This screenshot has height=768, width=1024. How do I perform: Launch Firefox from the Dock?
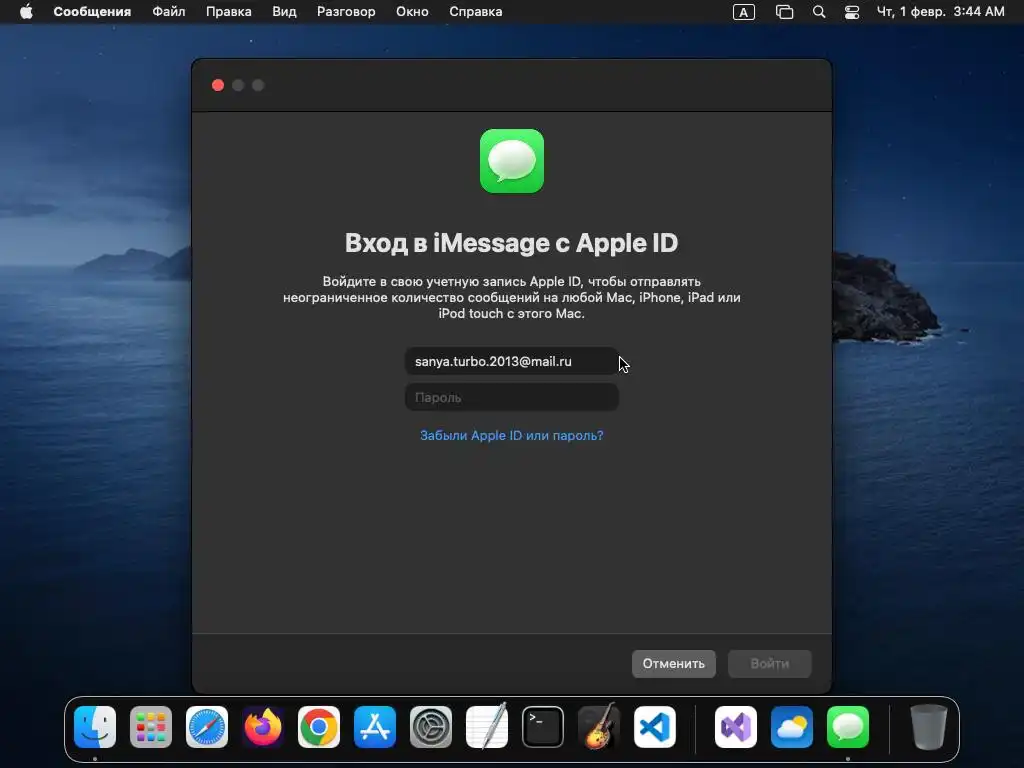263,727
